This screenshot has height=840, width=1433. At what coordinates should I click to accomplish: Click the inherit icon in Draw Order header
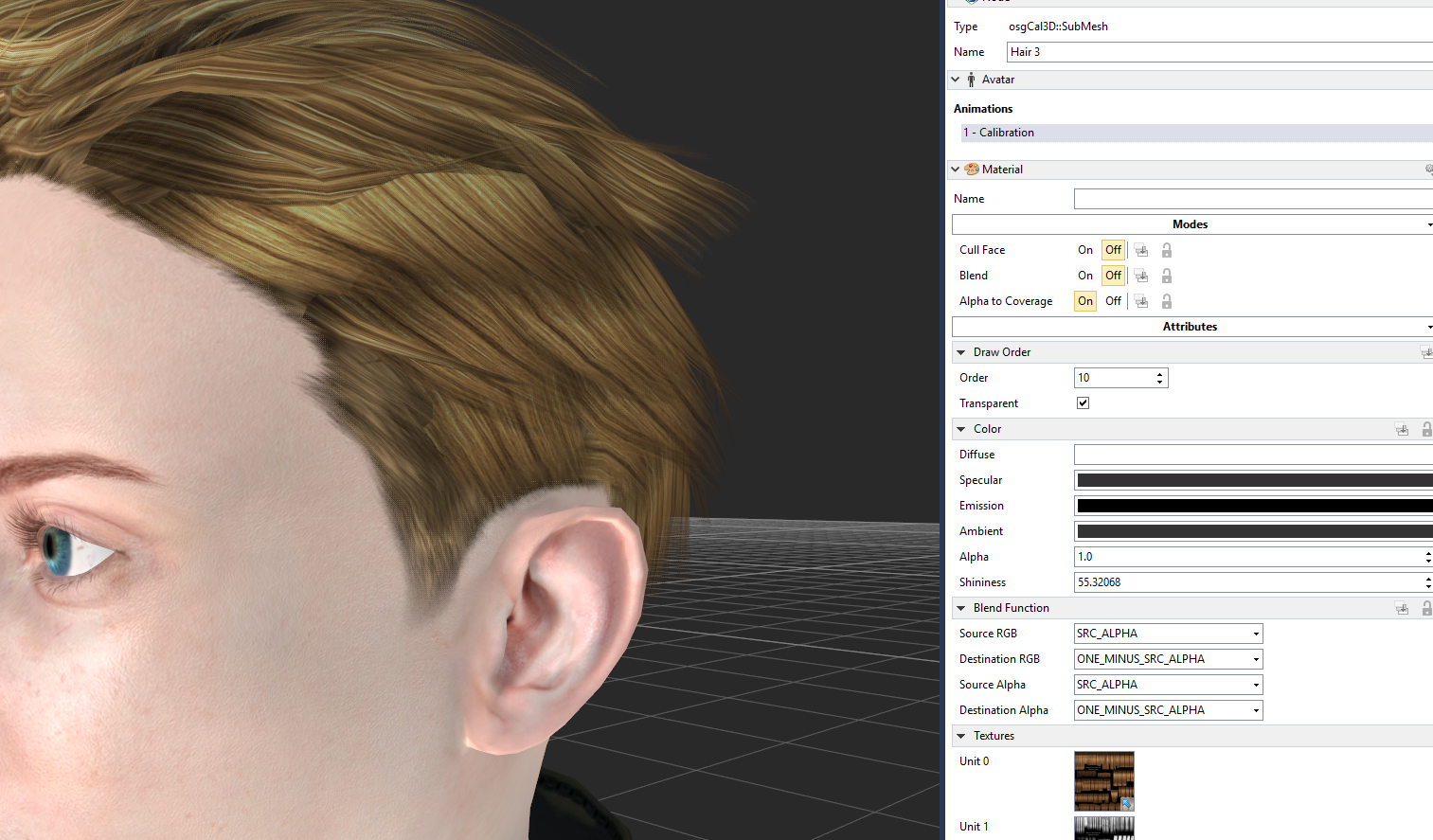tap(1426, 352)
